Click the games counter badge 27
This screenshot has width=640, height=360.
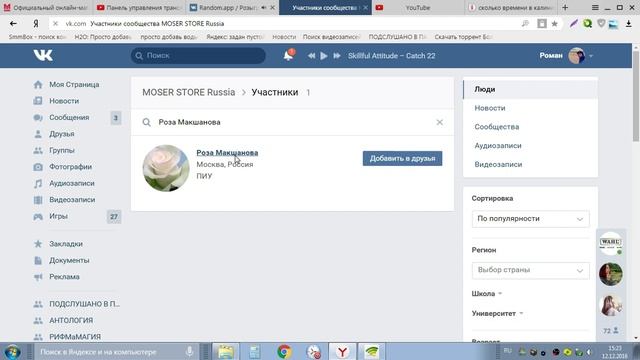[x=114, y=217]
